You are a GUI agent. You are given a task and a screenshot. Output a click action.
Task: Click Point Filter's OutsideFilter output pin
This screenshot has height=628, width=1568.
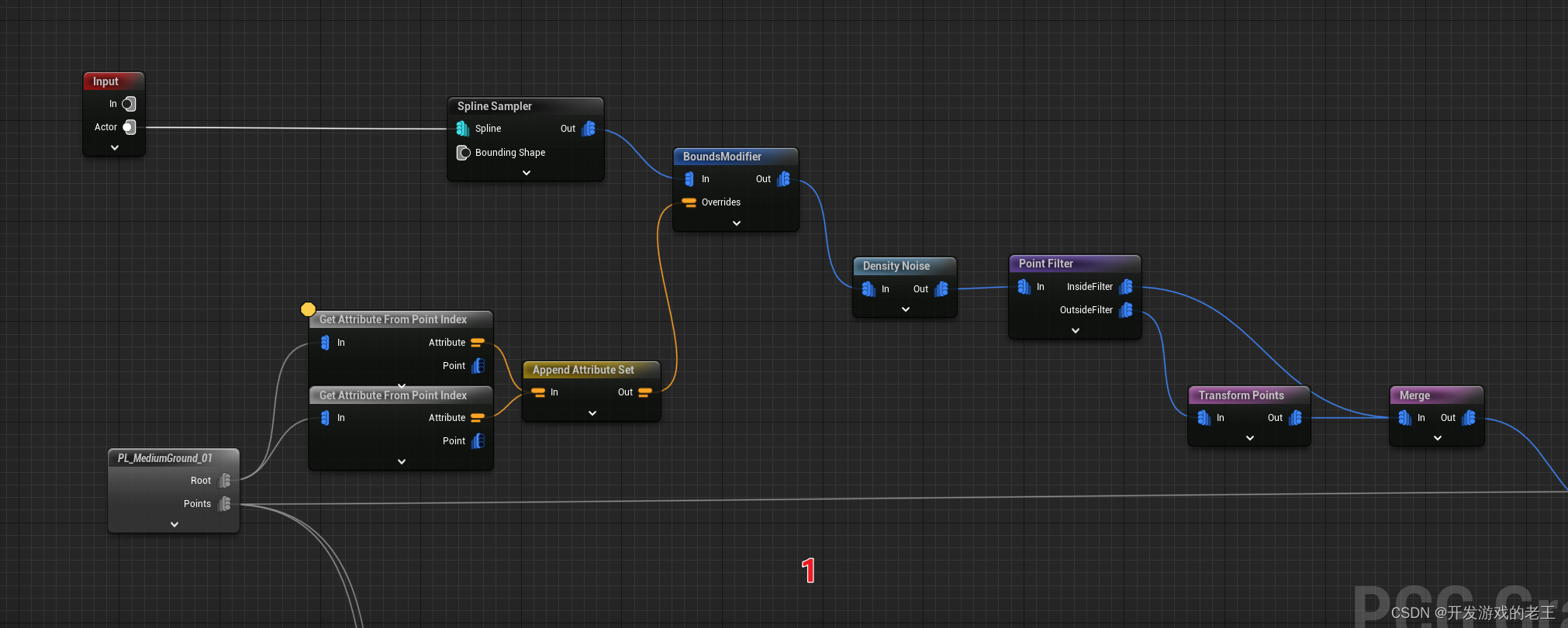pos(1126,310)
